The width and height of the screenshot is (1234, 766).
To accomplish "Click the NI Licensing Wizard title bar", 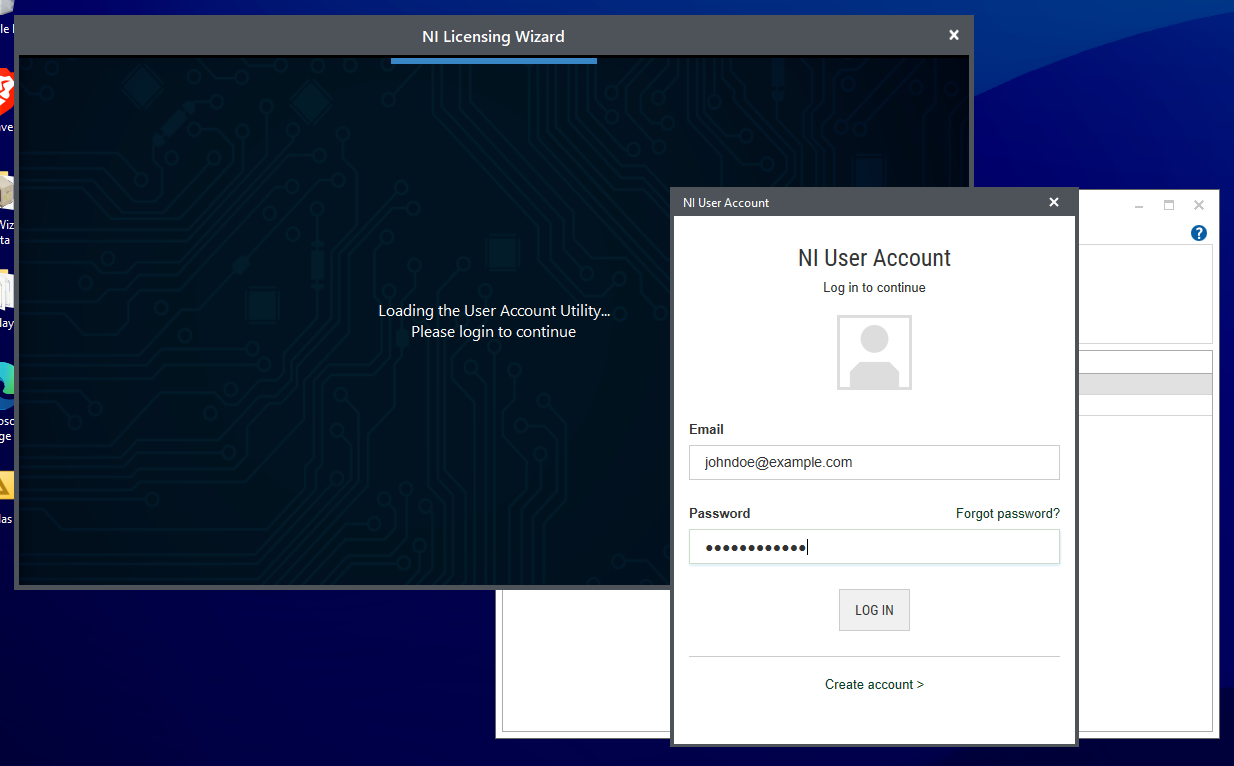I will pyautogui.click(x=493, y=36).
